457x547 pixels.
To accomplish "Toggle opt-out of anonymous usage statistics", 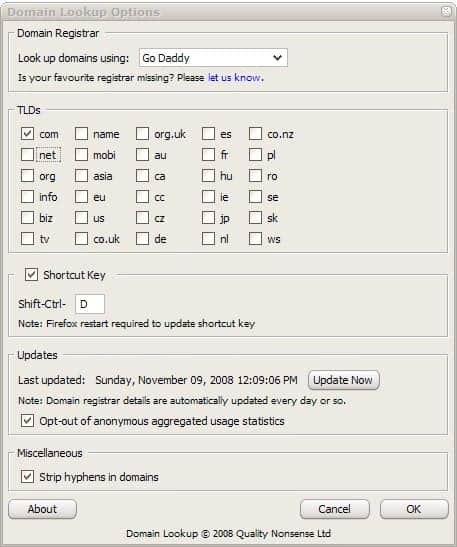I will 27,421.
